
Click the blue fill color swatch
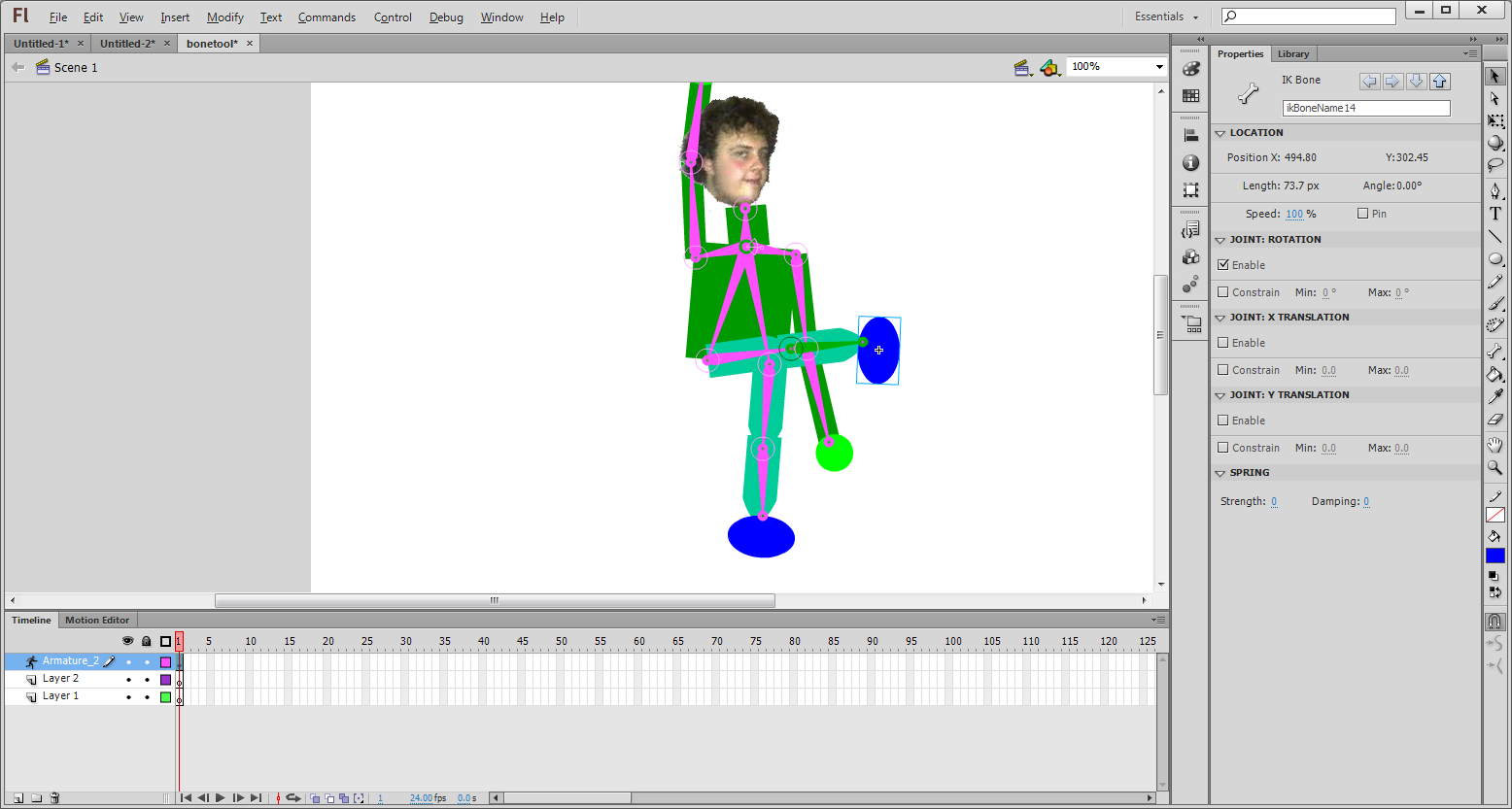pyautogui.click(x=1495, y=556)
